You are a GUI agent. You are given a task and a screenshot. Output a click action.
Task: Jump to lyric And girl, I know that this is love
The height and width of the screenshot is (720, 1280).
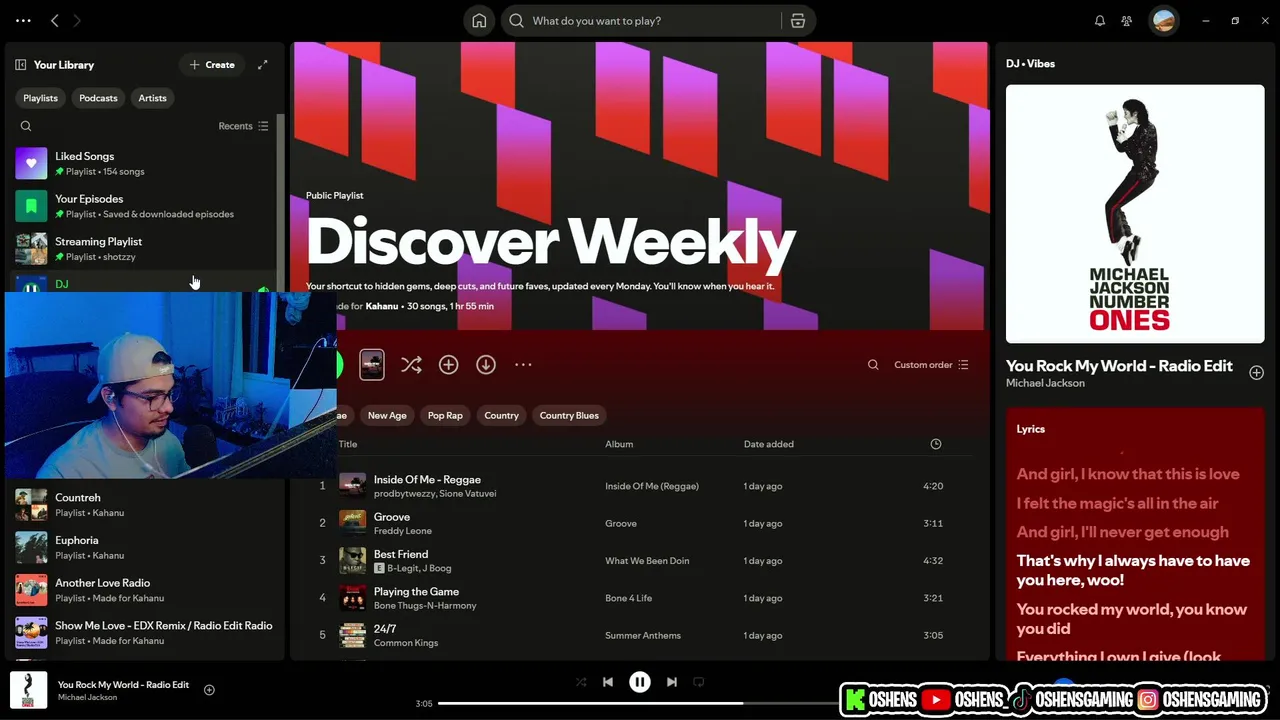coord(1128,474)
